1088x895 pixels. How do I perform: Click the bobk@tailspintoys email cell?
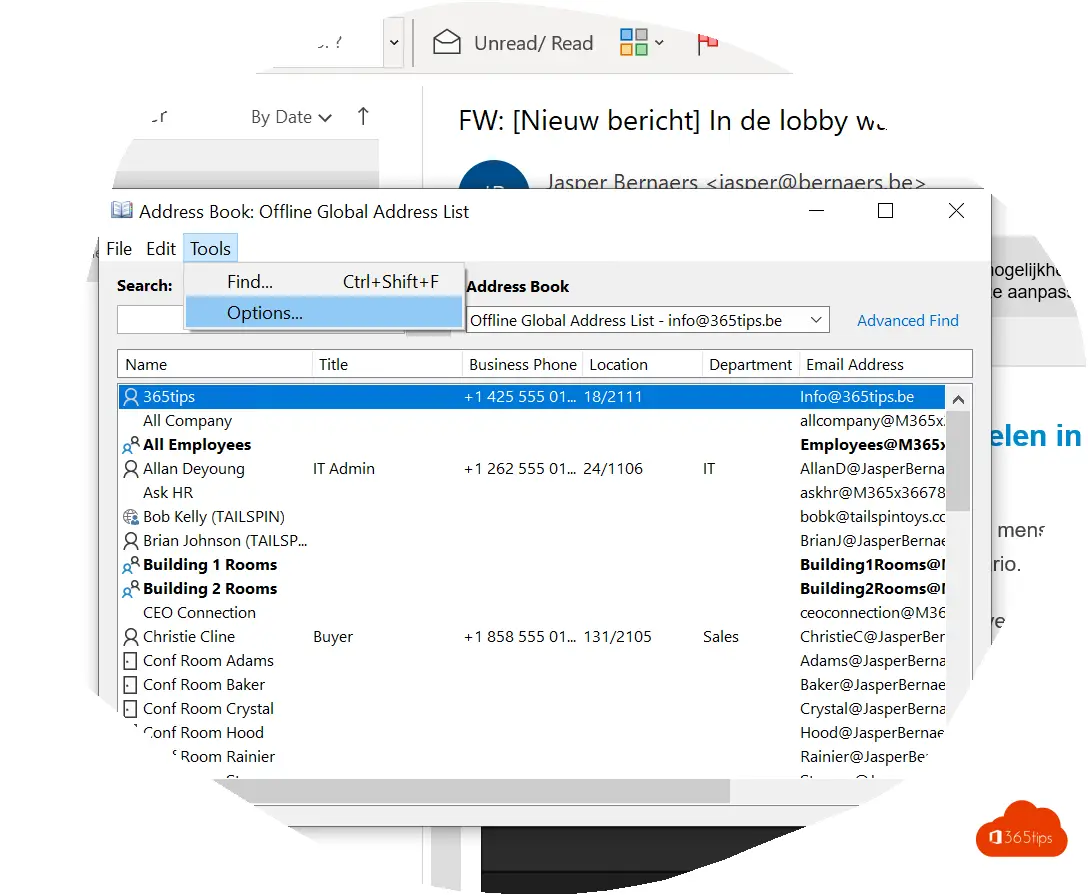tap(872, 517)
